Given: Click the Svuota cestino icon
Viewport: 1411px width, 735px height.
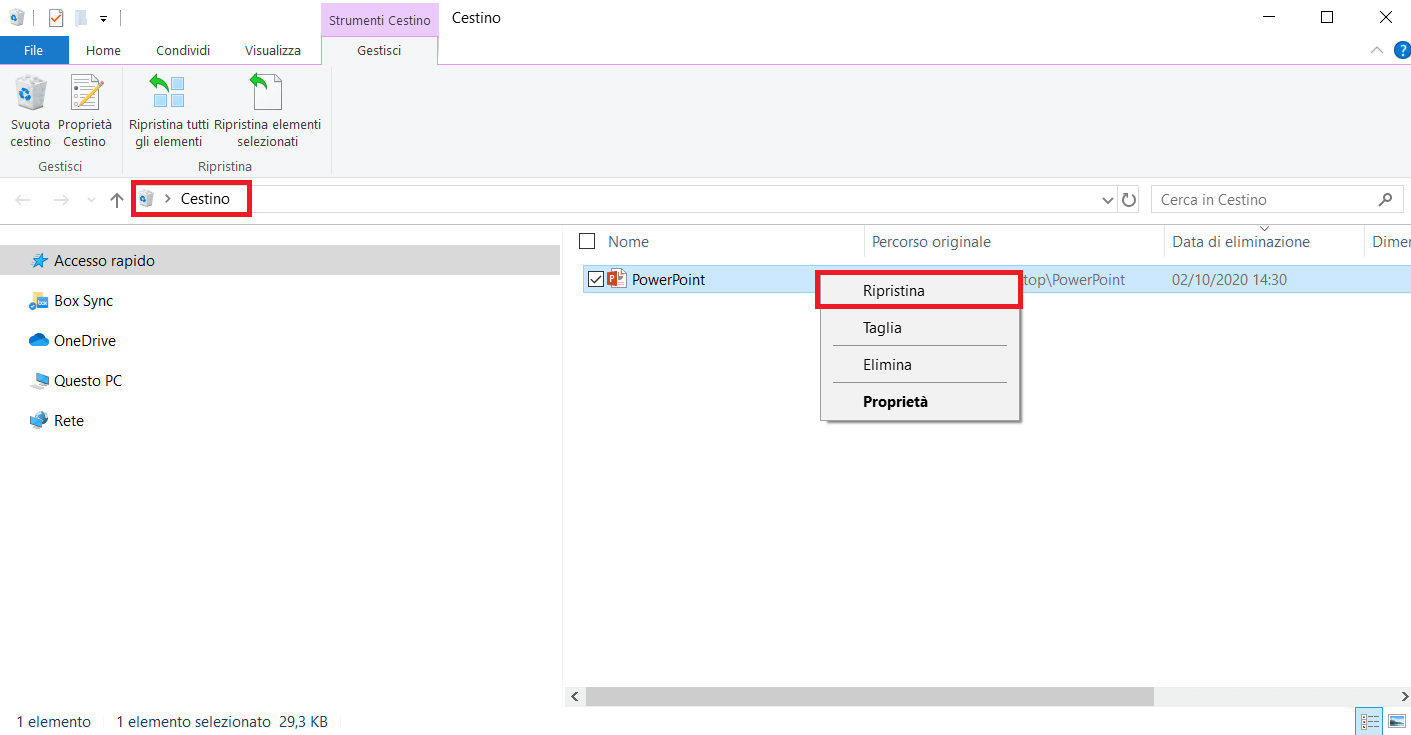Looking at the screenshot, I should (x=30, y=94).
